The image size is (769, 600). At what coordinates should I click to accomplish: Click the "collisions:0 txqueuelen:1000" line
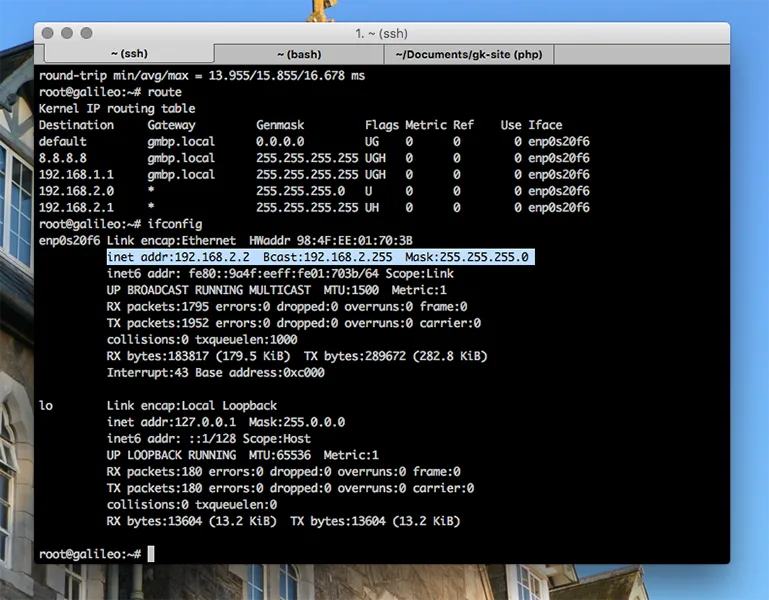pyautogui.click(x=202, y=339)
